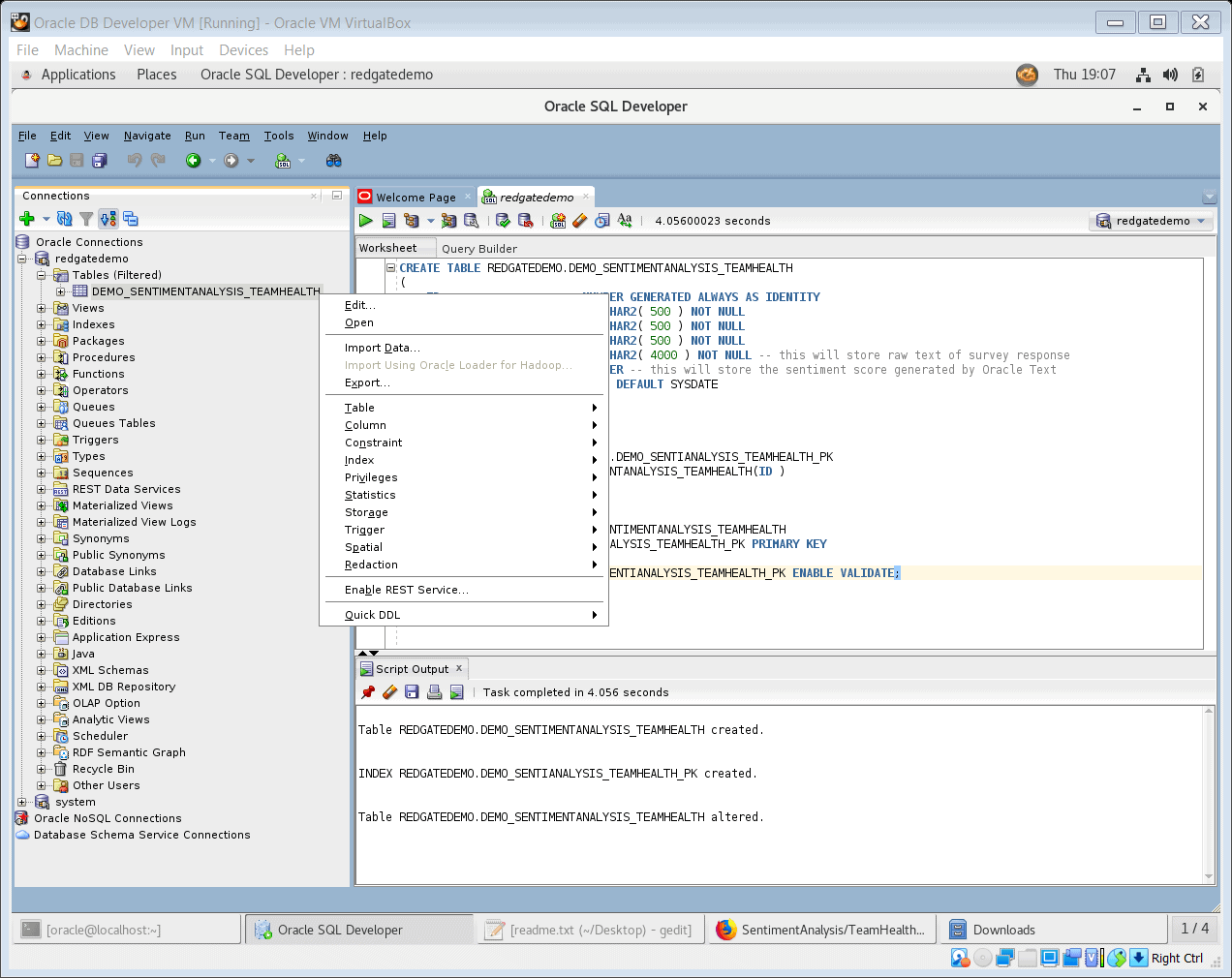Image resolution: width=1232 pixels, height=978 pixels.
Task: Clear worksheet with the eraser icon
Action: pos(580,221)
